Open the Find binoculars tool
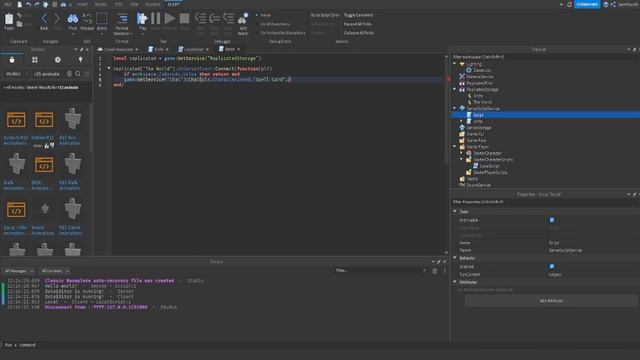Screen dimensions: 640x360 pos(73,19)
